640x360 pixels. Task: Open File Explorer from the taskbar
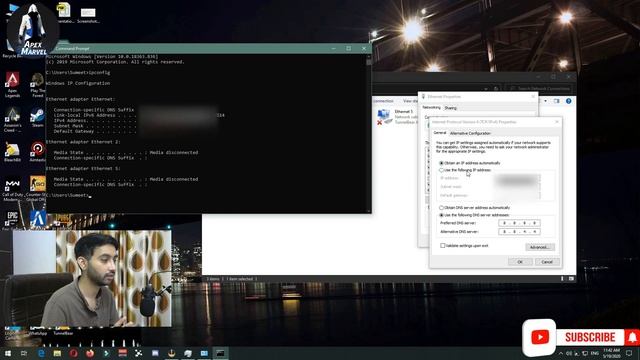pyautogui.click(x=57, y=353)
